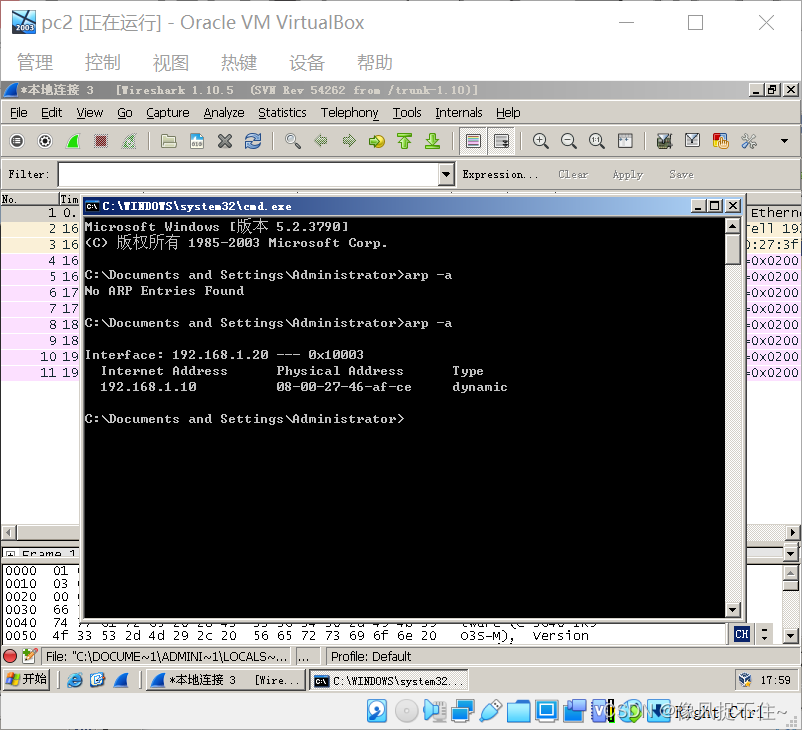Open the capture options icon
The width and height of the screenshot is (802, 730).
coord(45,141)
